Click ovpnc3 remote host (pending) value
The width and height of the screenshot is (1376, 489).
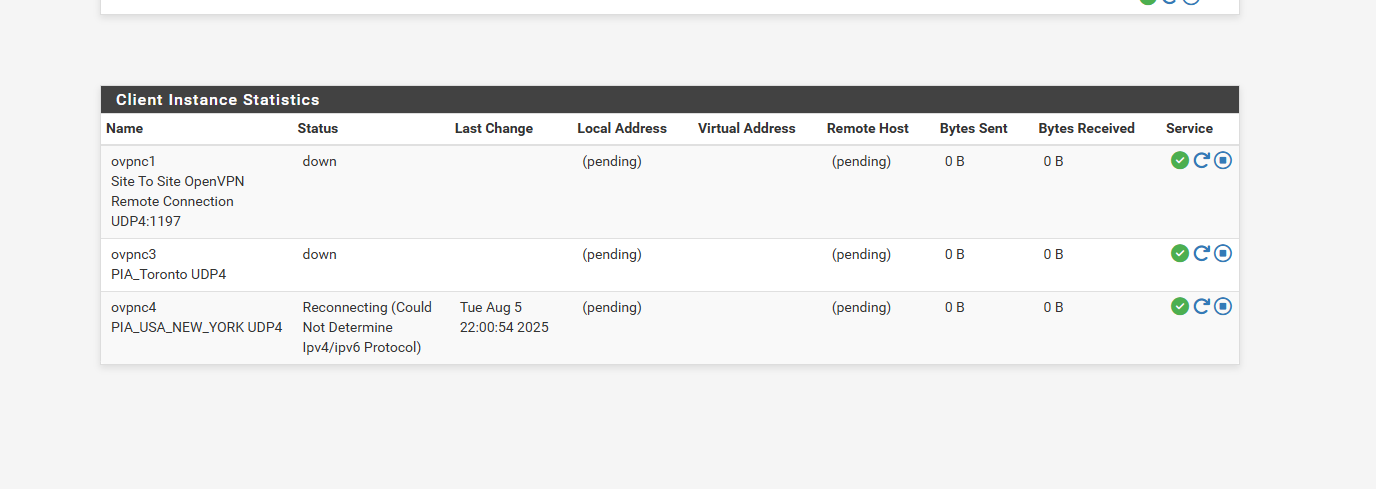tap(861, 254)
